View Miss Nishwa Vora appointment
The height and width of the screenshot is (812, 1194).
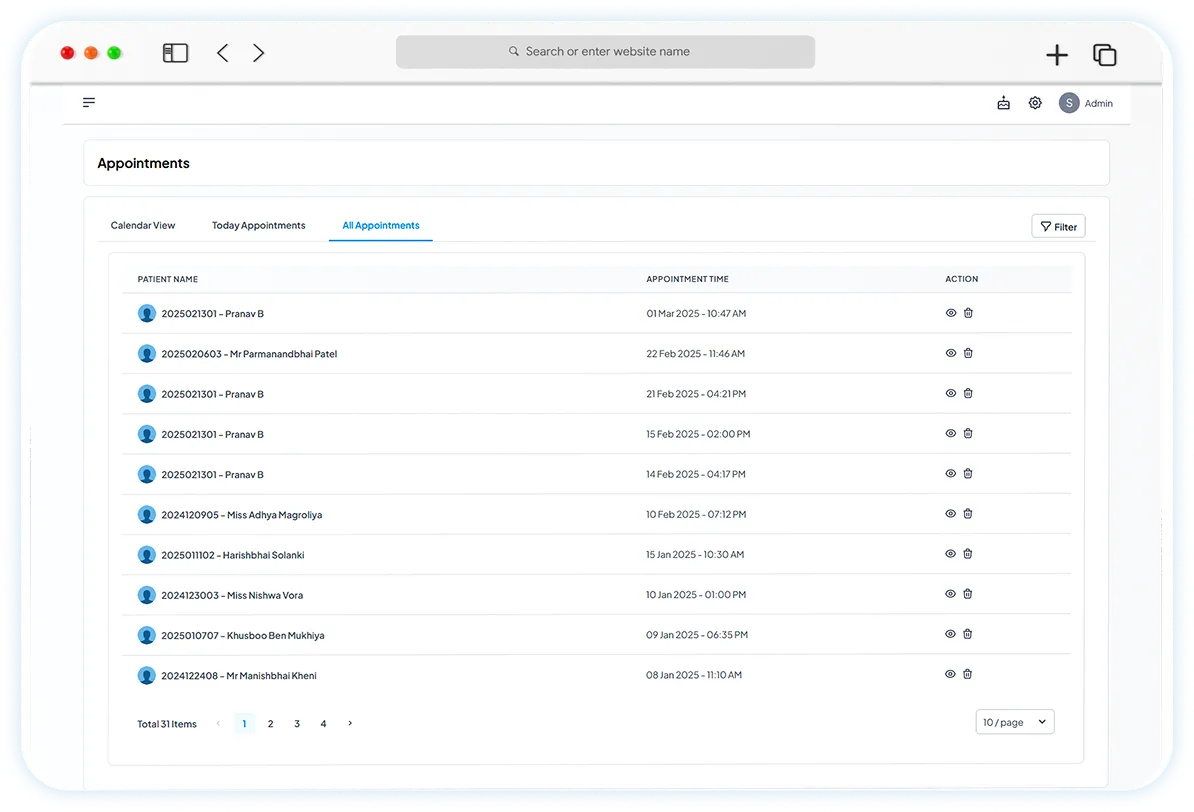pyautogui.click(x=950, y=594)
